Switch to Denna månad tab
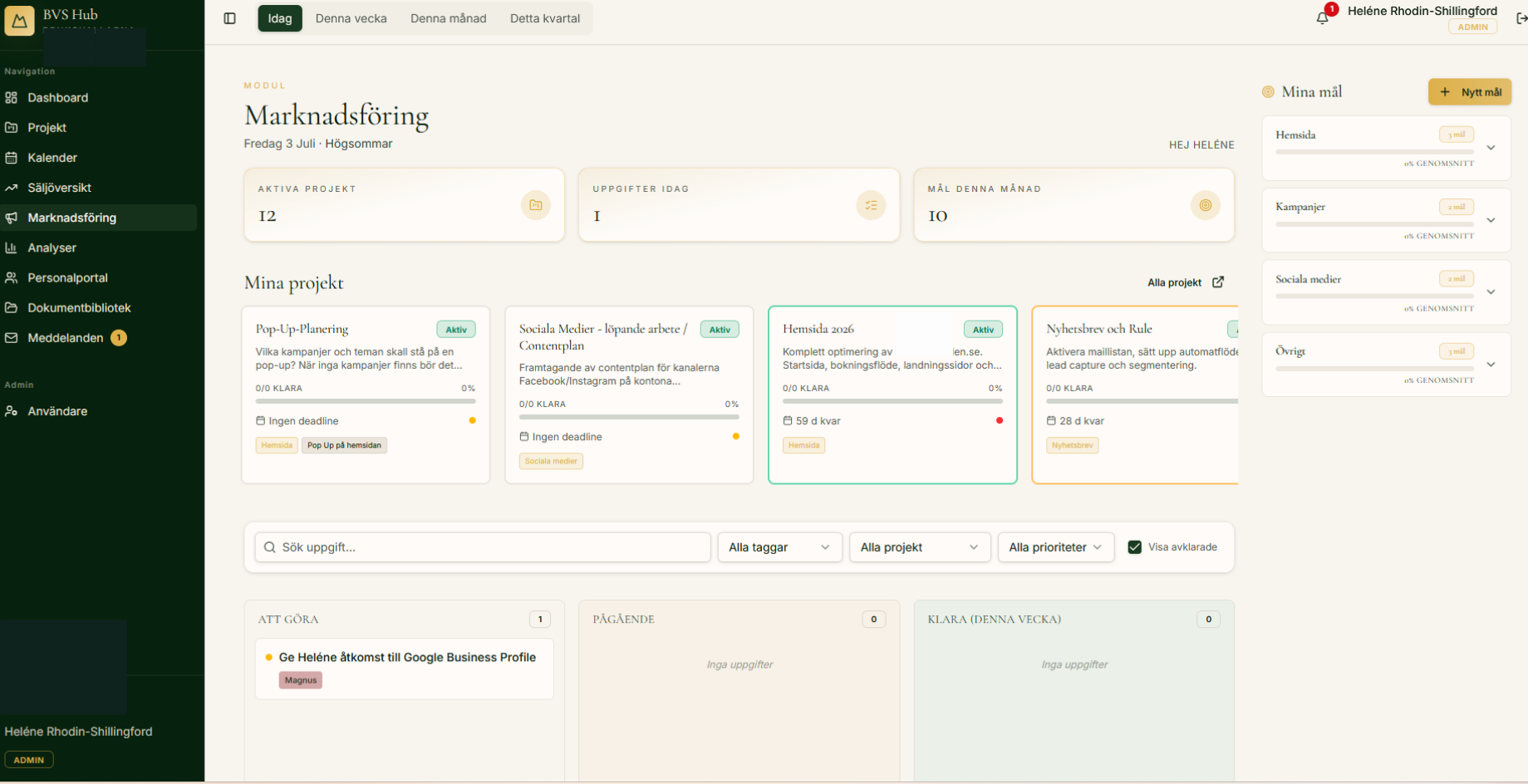1528x784 pixels. pyautogui.click(x=448, y=18)
